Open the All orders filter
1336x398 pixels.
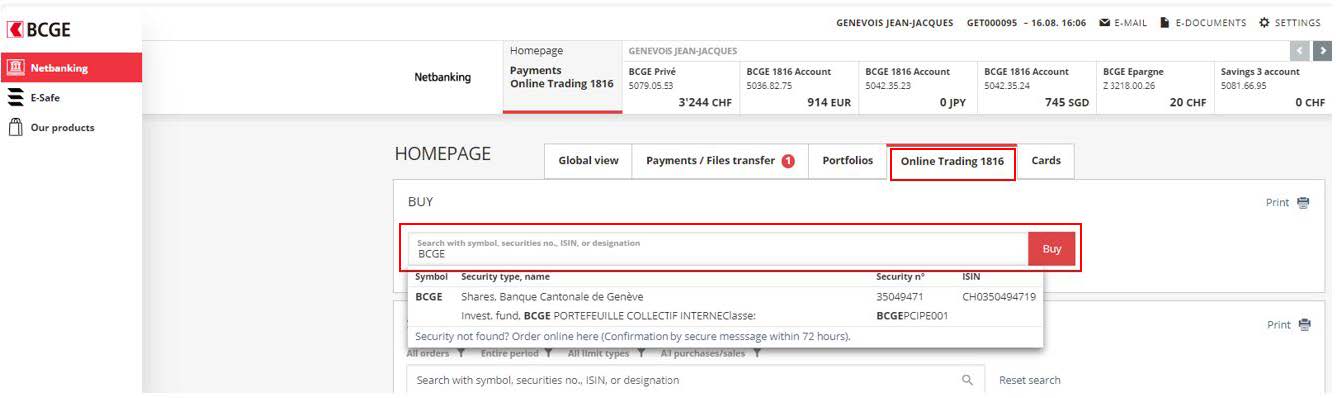point(435,353)
